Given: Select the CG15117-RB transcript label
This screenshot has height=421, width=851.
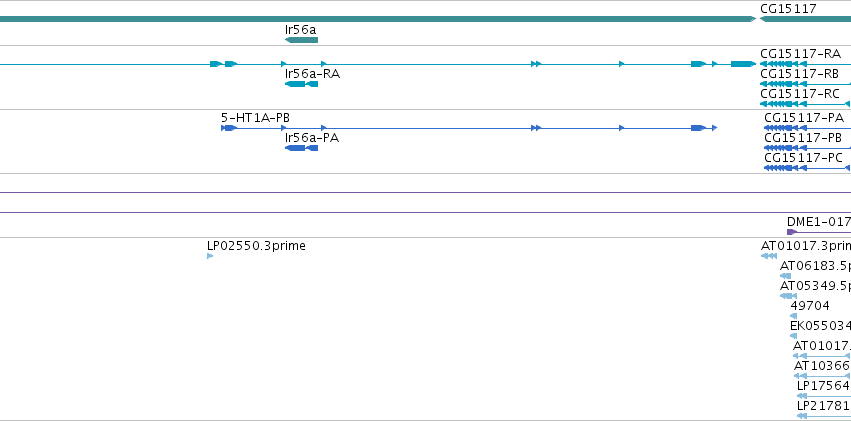Looking at the screenshot, I should click(x=799, y=74).
